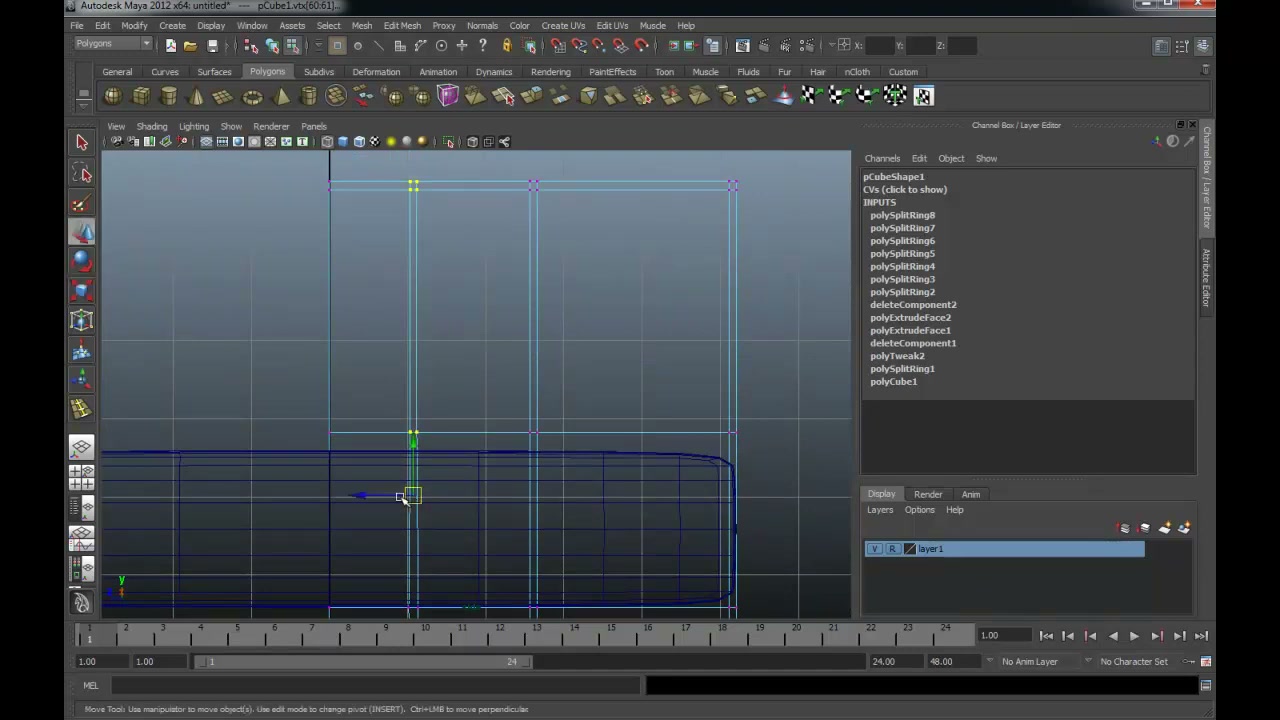The image size is (1280, 720).
Task: Click the lock selection icon
Action: [506, 46]
